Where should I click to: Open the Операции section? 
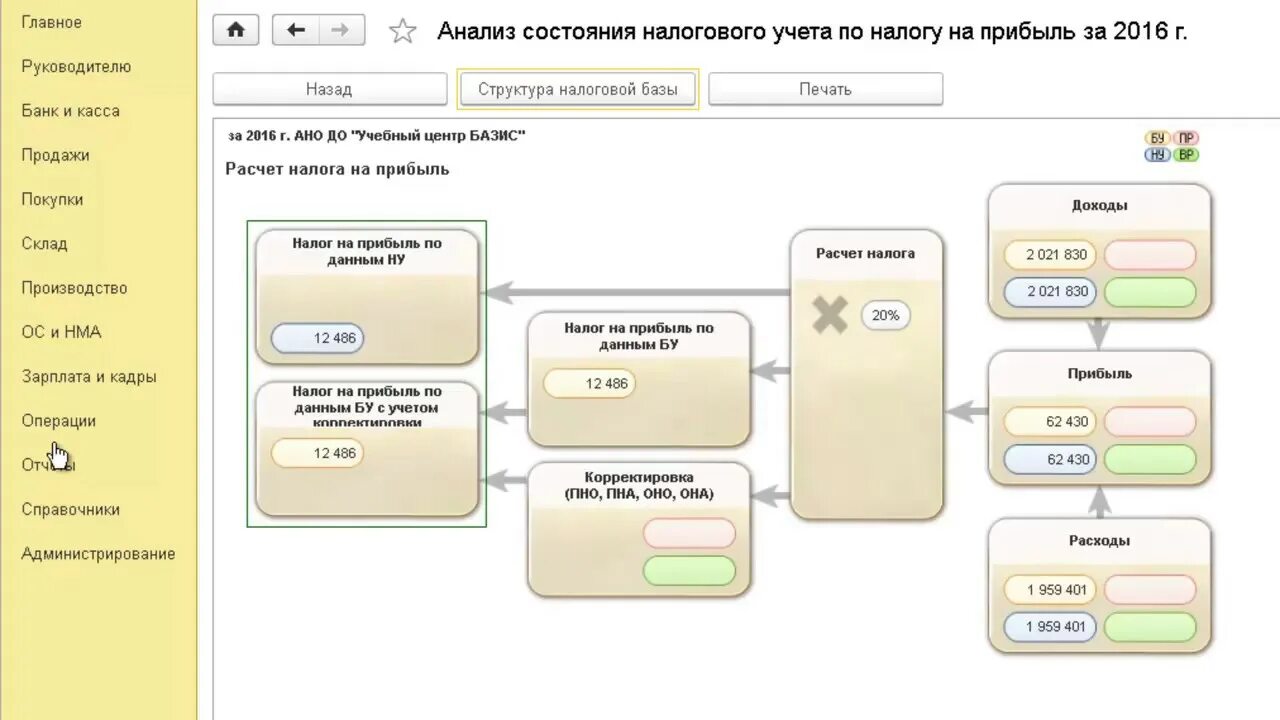tap(58, 421)
